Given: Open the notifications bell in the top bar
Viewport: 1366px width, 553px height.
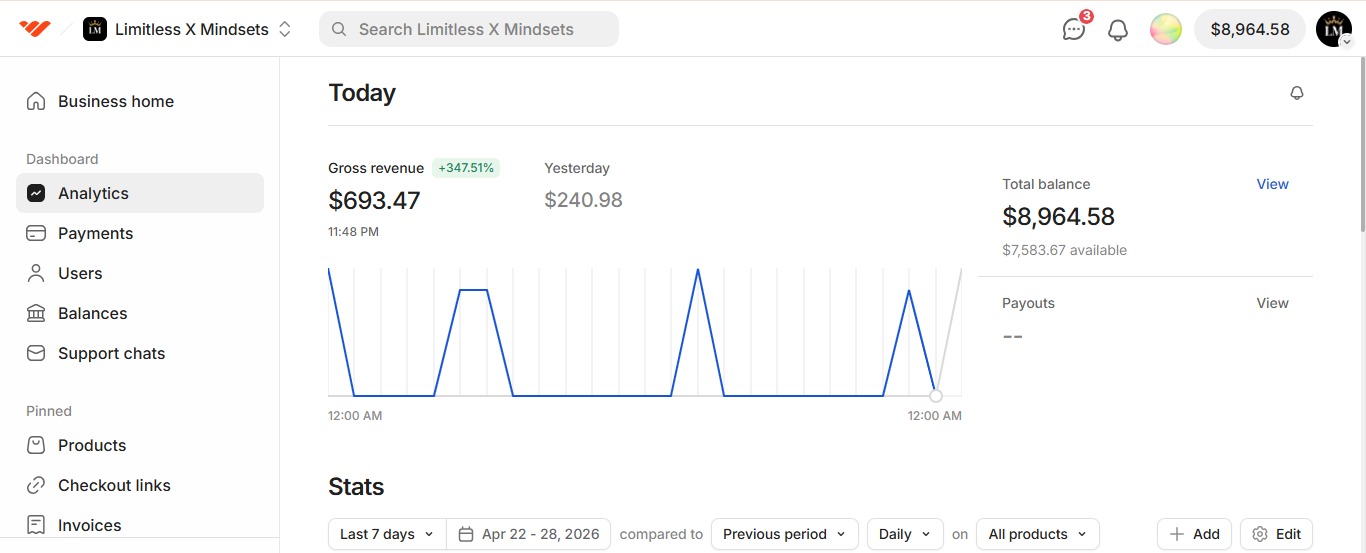Looking at the screenshot, I should coord(1118,30).
